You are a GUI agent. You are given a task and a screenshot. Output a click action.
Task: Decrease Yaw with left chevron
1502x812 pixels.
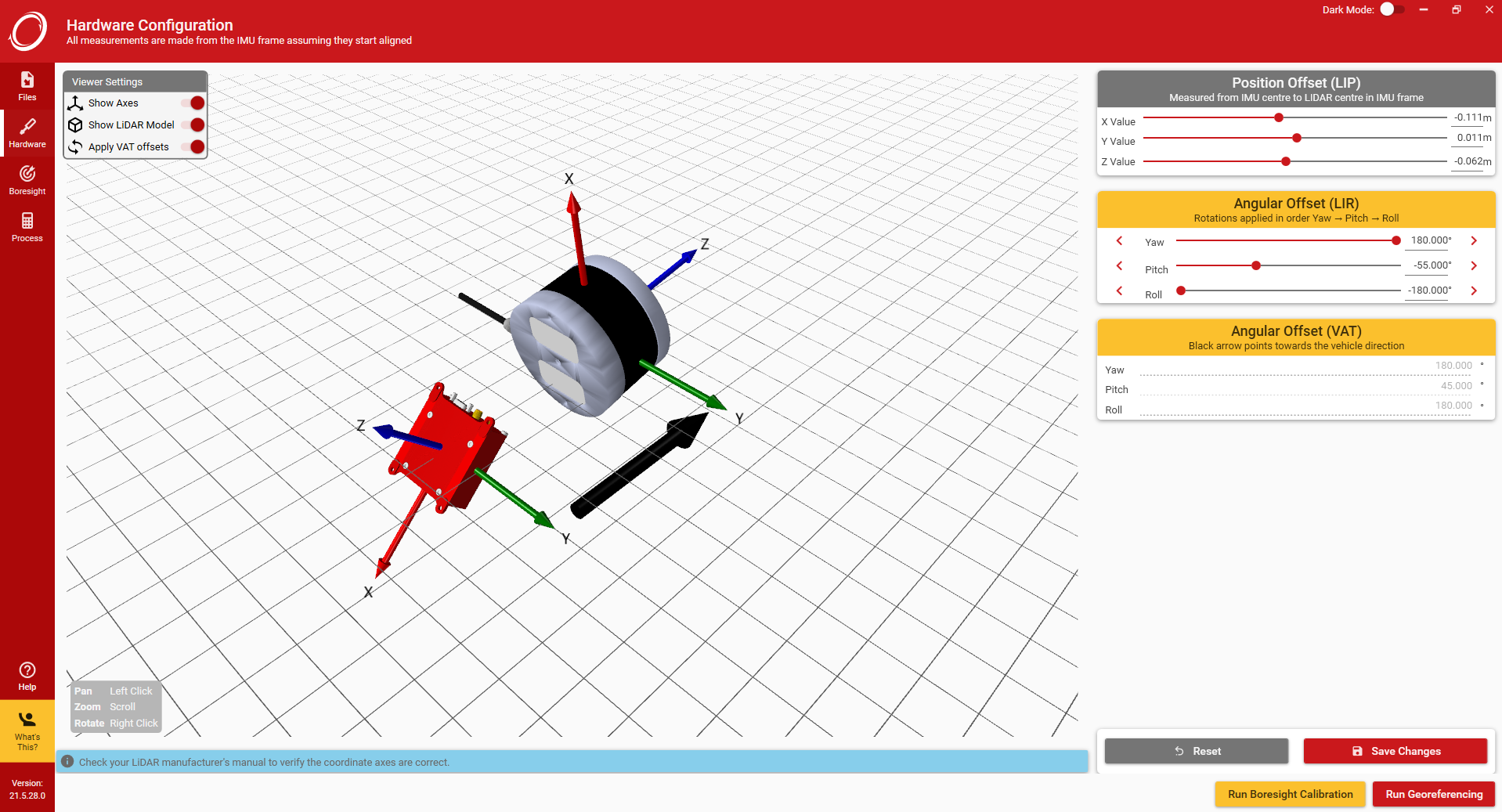coord(1119,240)
